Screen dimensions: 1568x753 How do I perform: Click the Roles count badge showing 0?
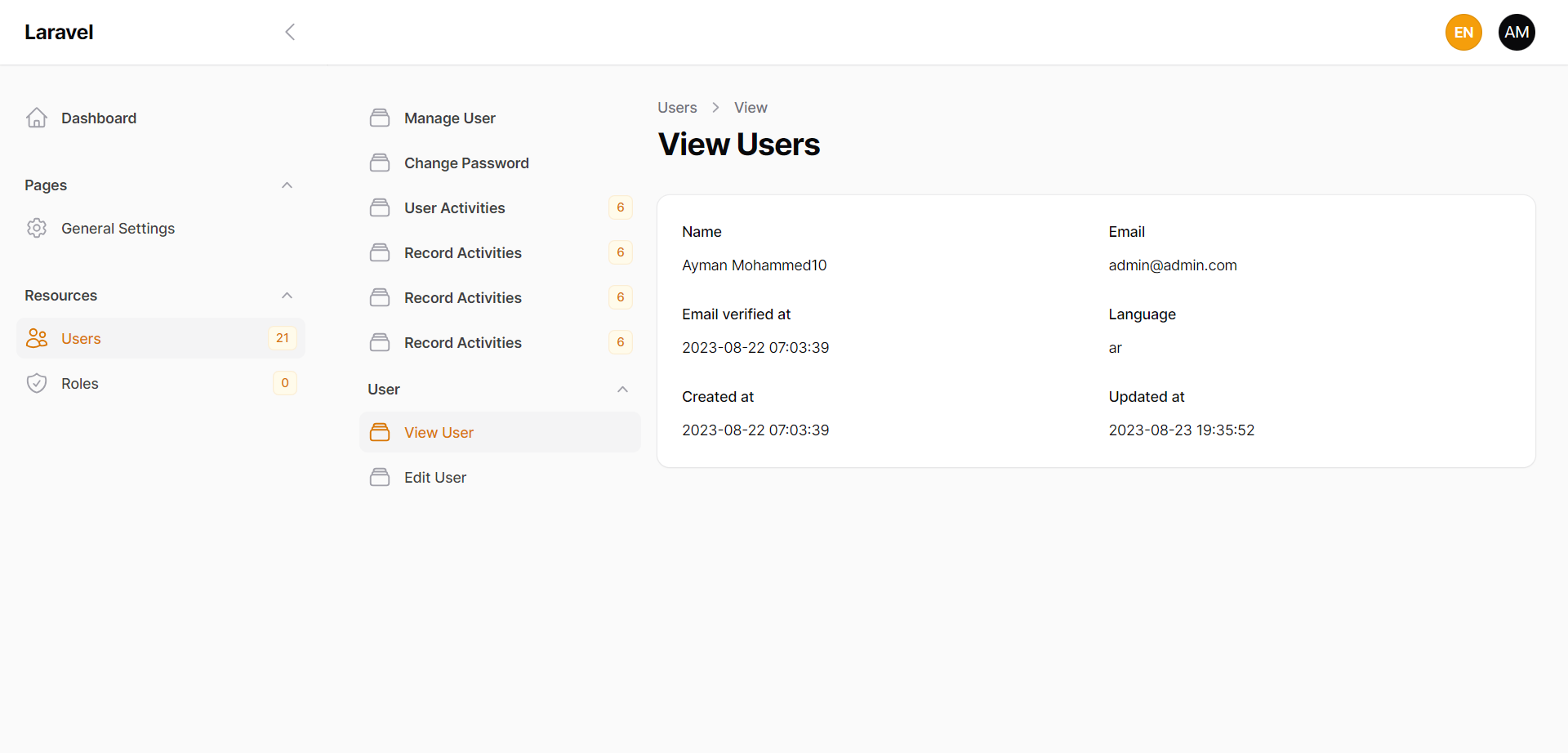[x=285, y=383]
